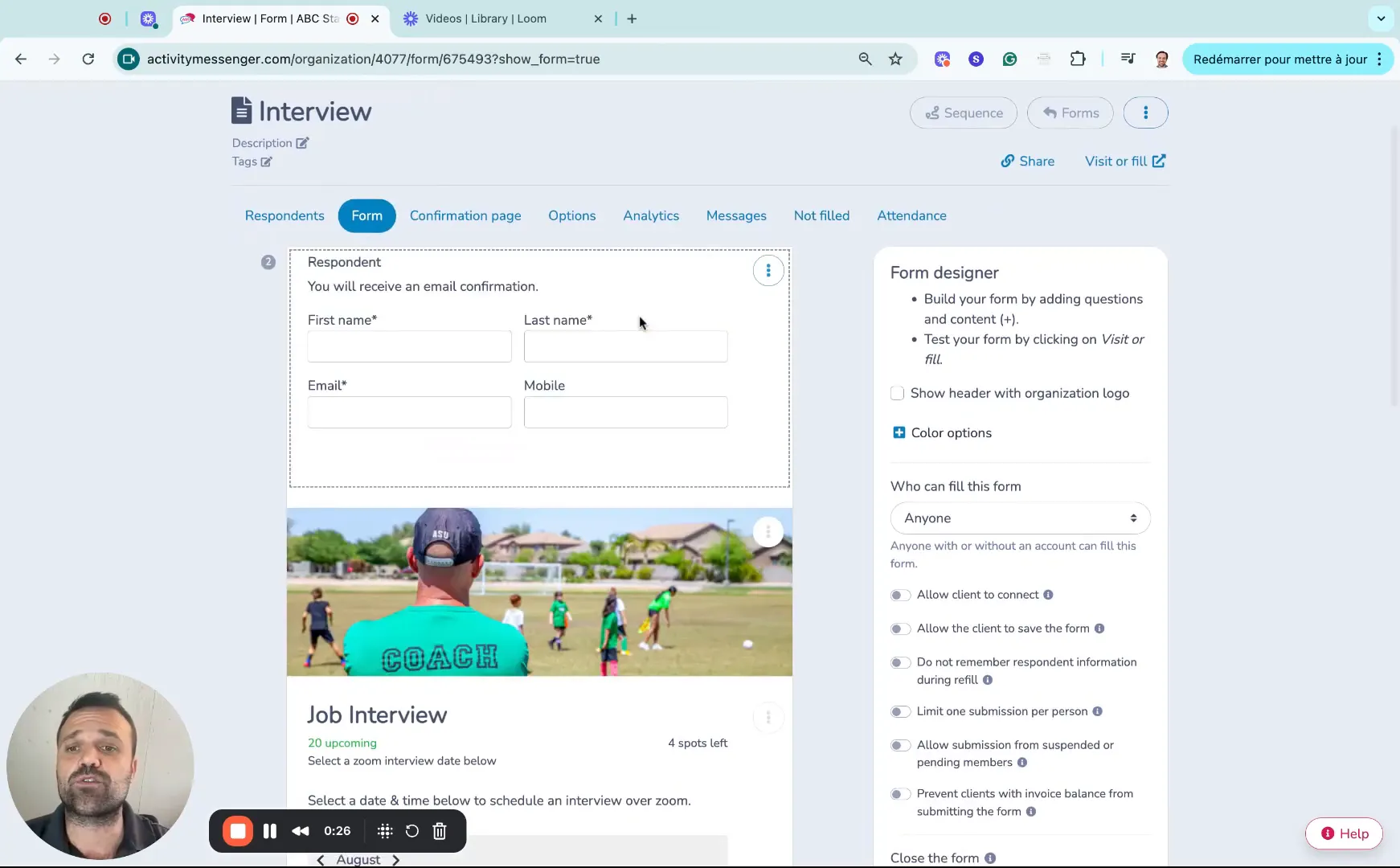Open Loom recorder grid drag handle
Screen dimensions: 1400x868
coord(385,831)
